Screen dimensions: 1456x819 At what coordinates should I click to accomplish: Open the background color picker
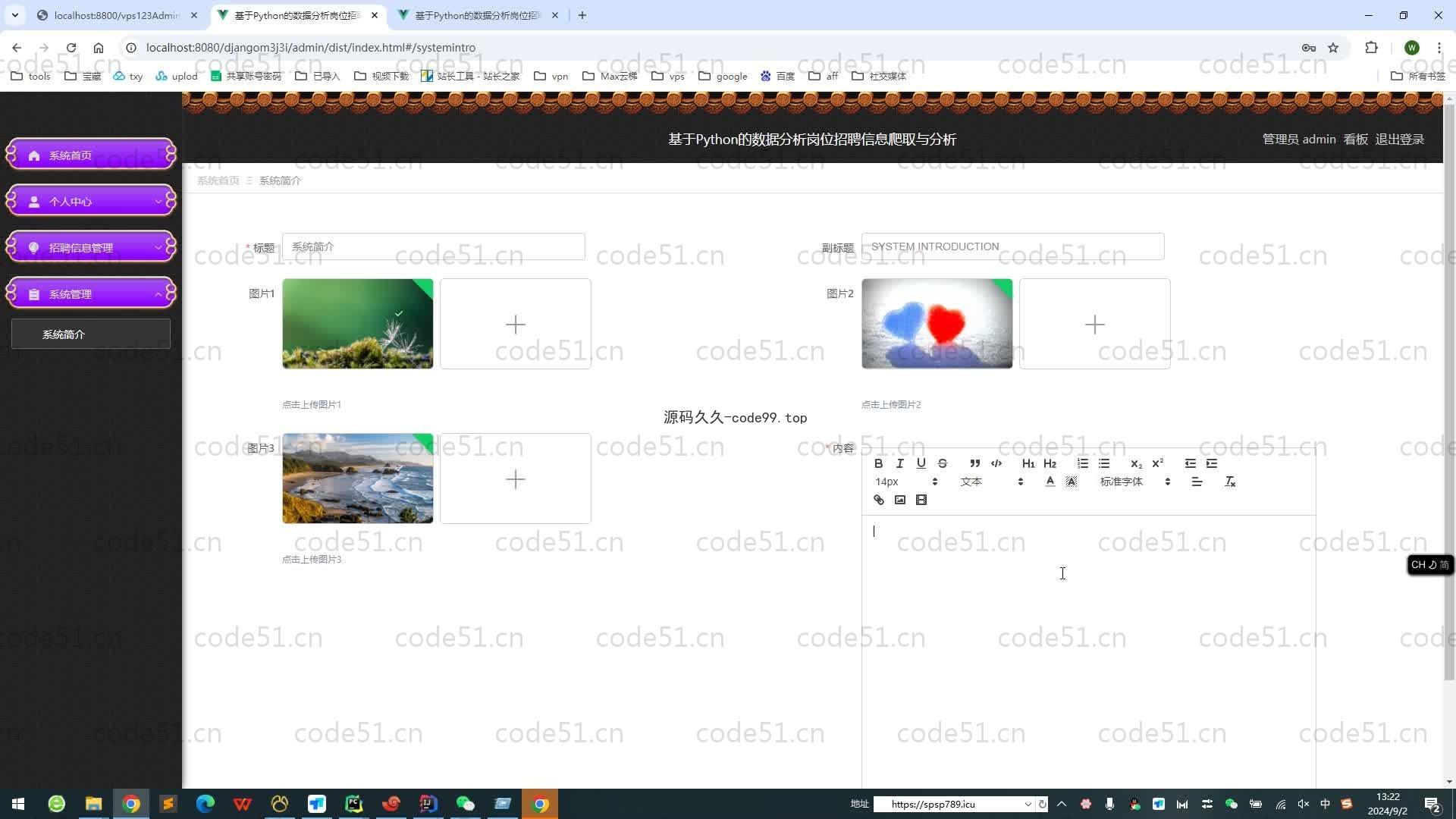point(1071,482)
